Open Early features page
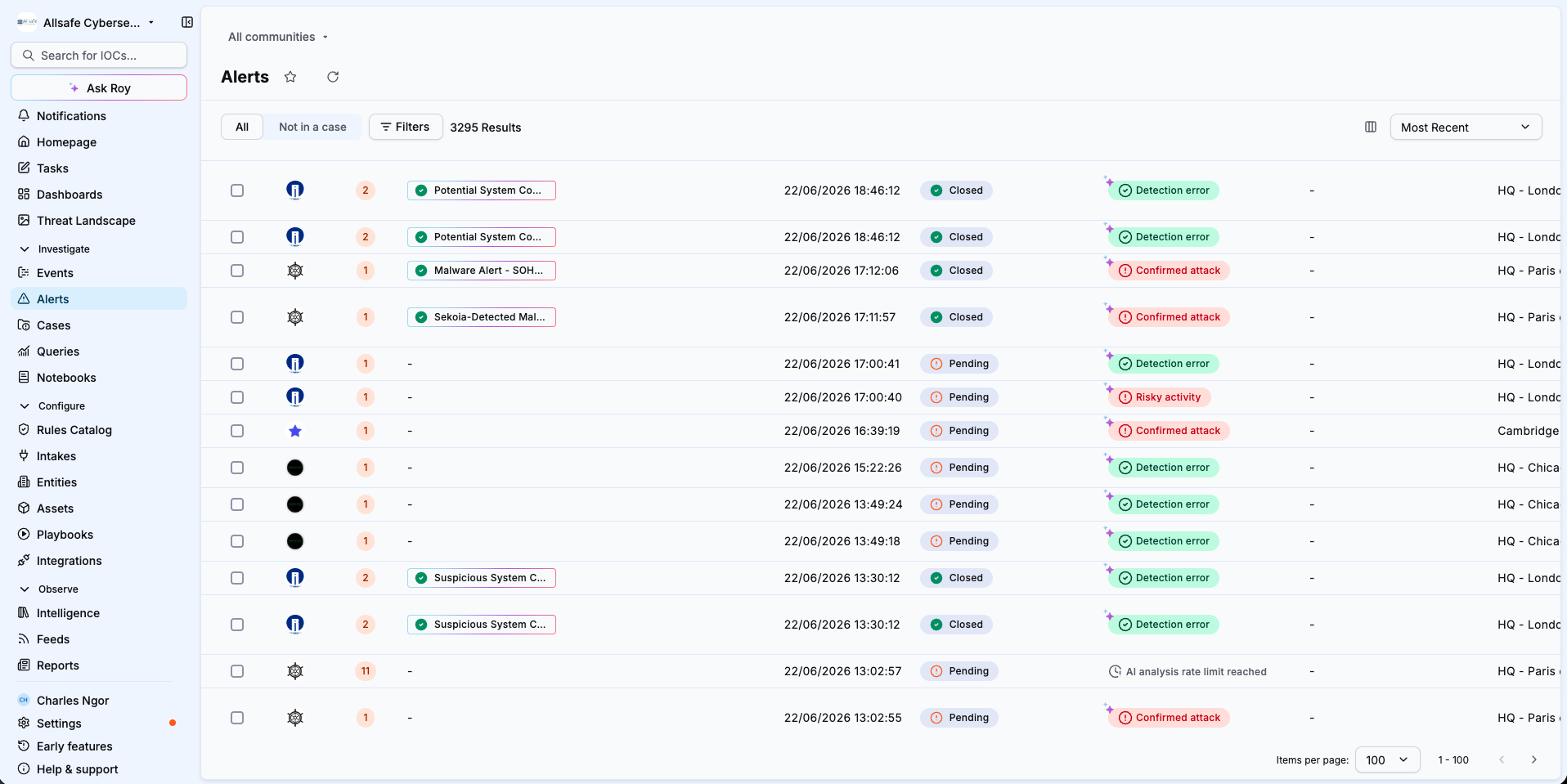 coord(98,746)
